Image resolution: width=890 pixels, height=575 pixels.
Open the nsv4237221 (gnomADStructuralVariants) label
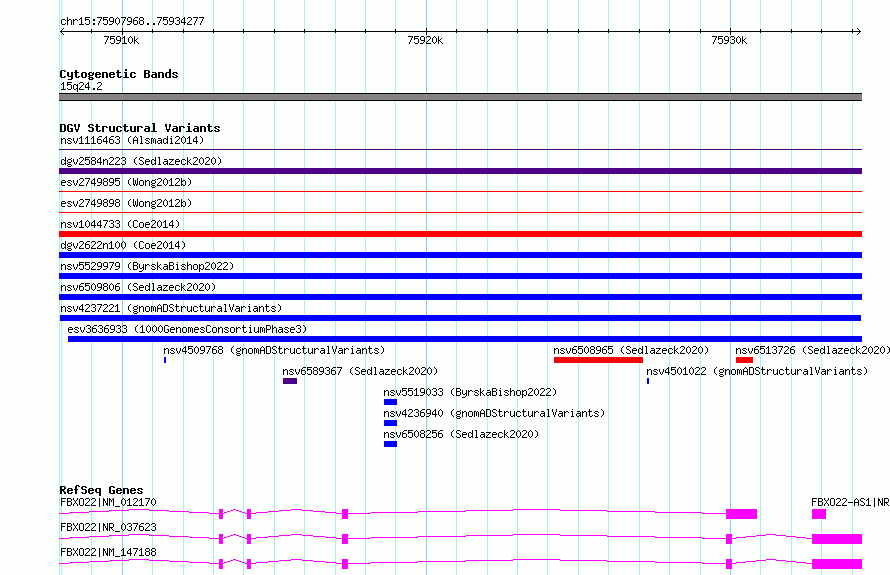[x=171, y=308]
